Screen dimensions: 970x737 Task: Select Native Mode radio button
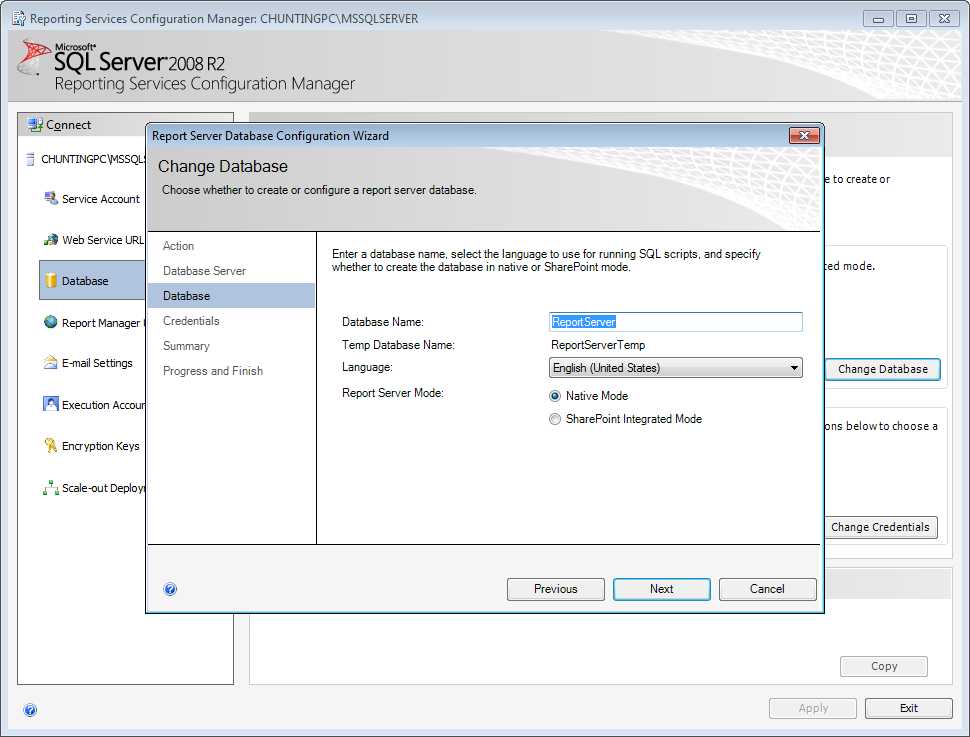(555, 396)
